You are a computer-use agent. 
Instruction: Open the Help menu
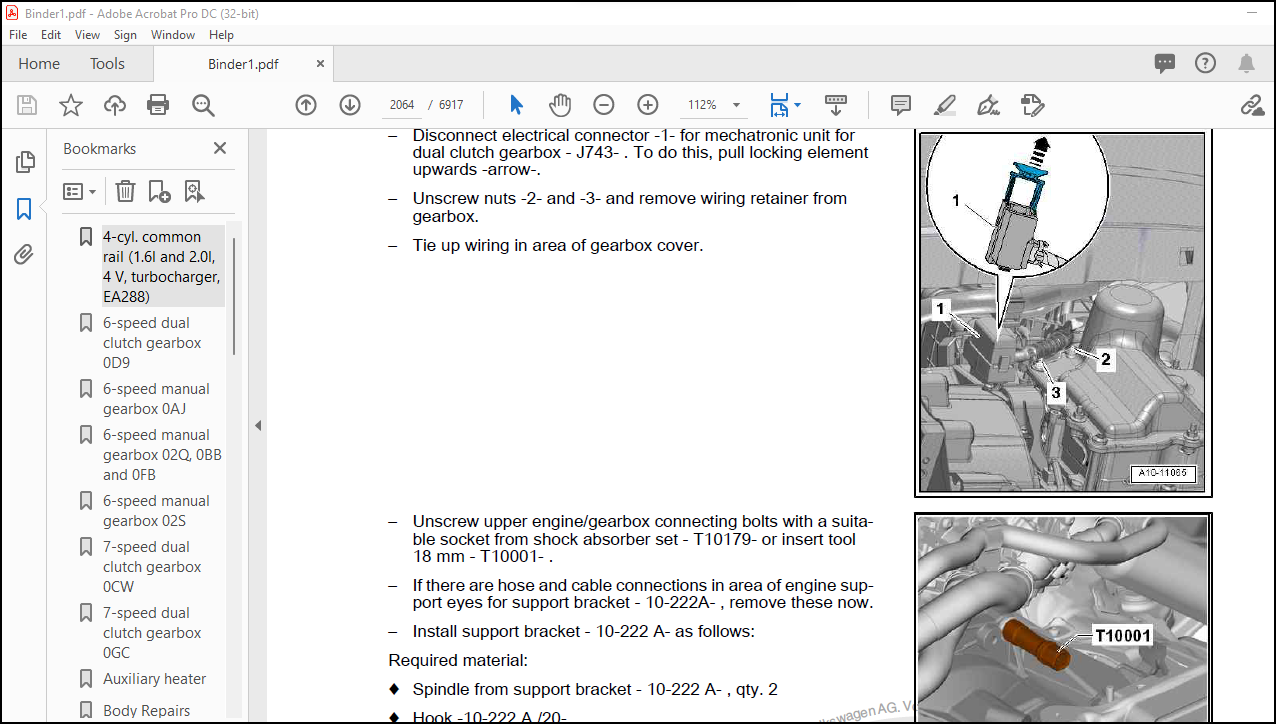click(x=221, y=34)
